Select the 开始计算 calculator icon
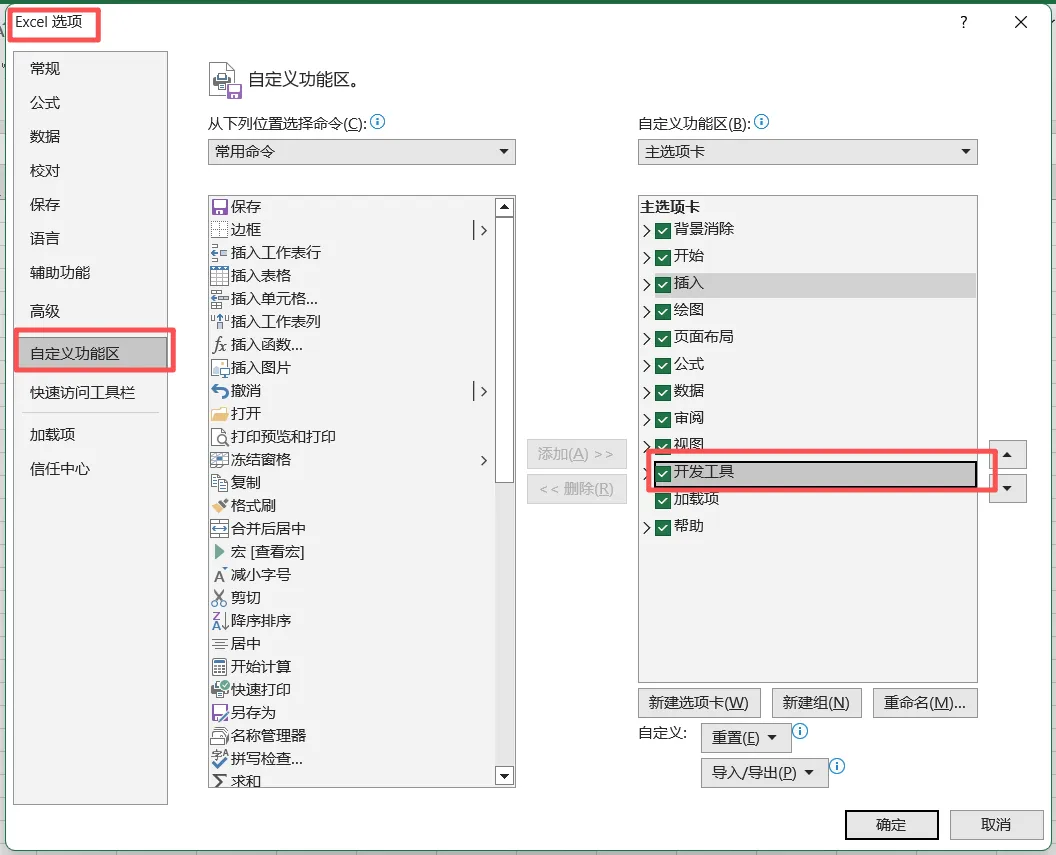Screen dimensions: 1056x855 [220, 666]
